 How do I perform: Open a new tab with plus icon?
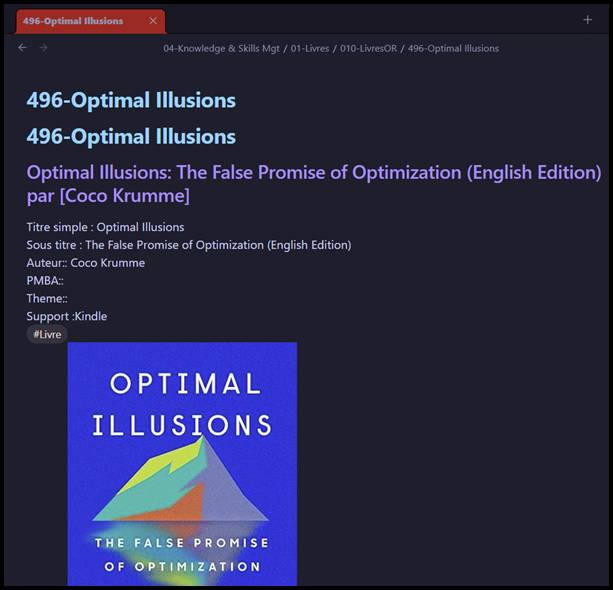pyautogui.click(x=587, y=20)
